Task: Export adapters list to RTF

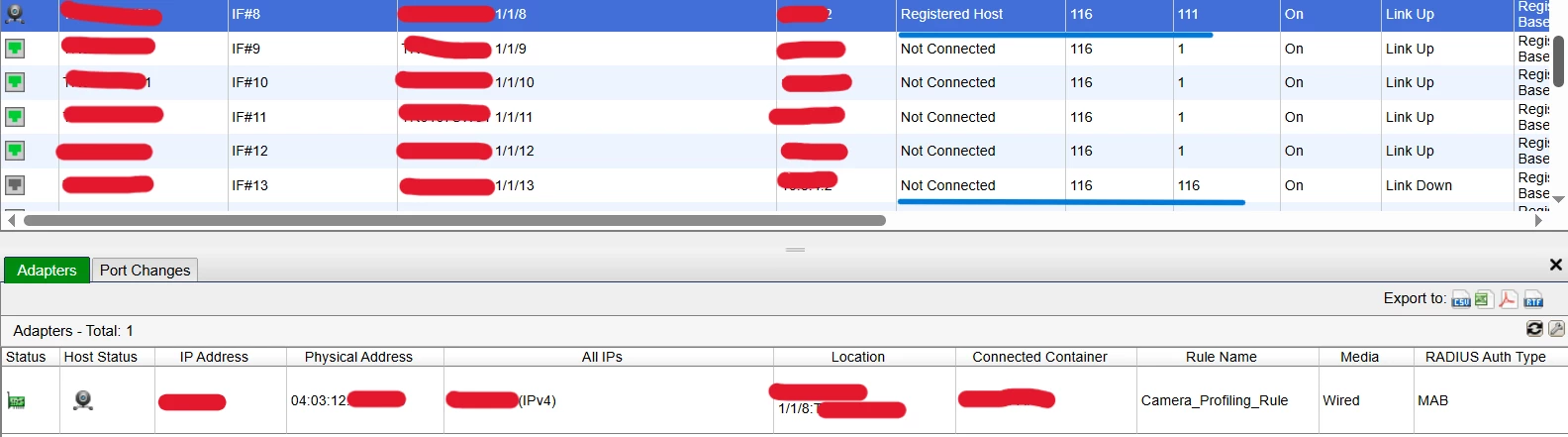Action: (x=1533, y=299)
